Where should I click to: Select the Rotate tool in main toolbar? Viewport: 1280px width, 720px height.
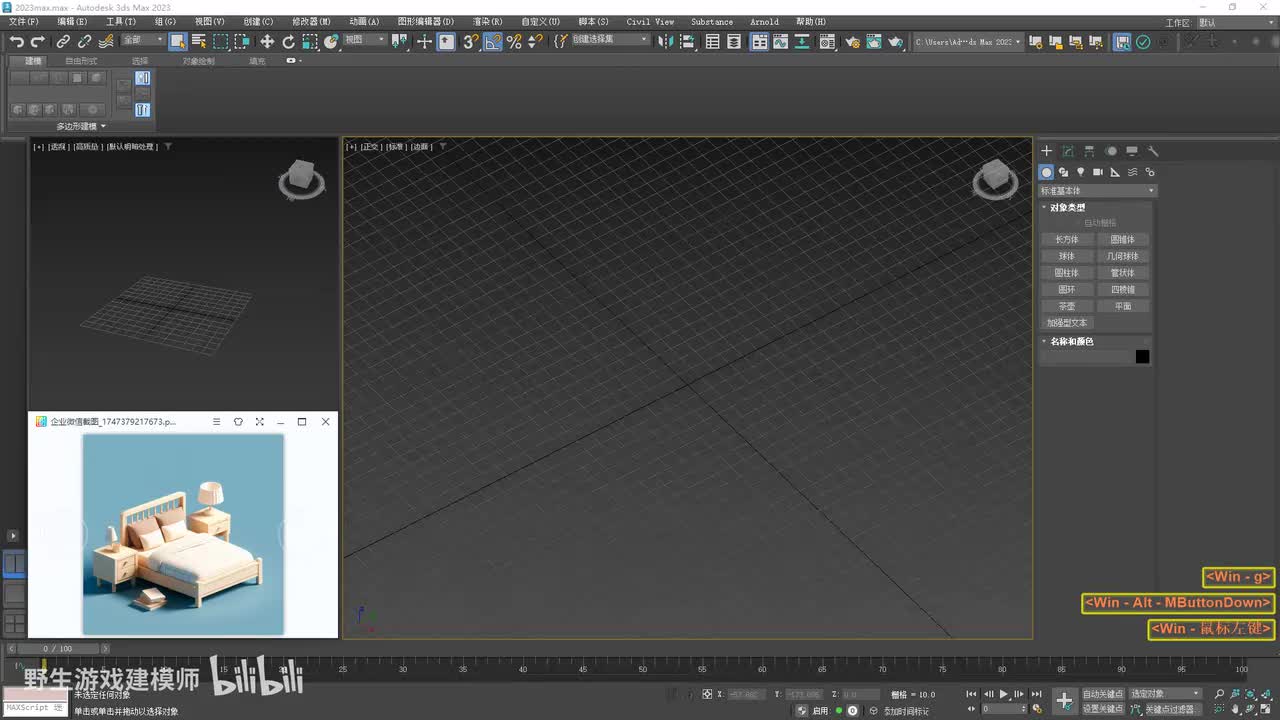(x=288, y=41)
